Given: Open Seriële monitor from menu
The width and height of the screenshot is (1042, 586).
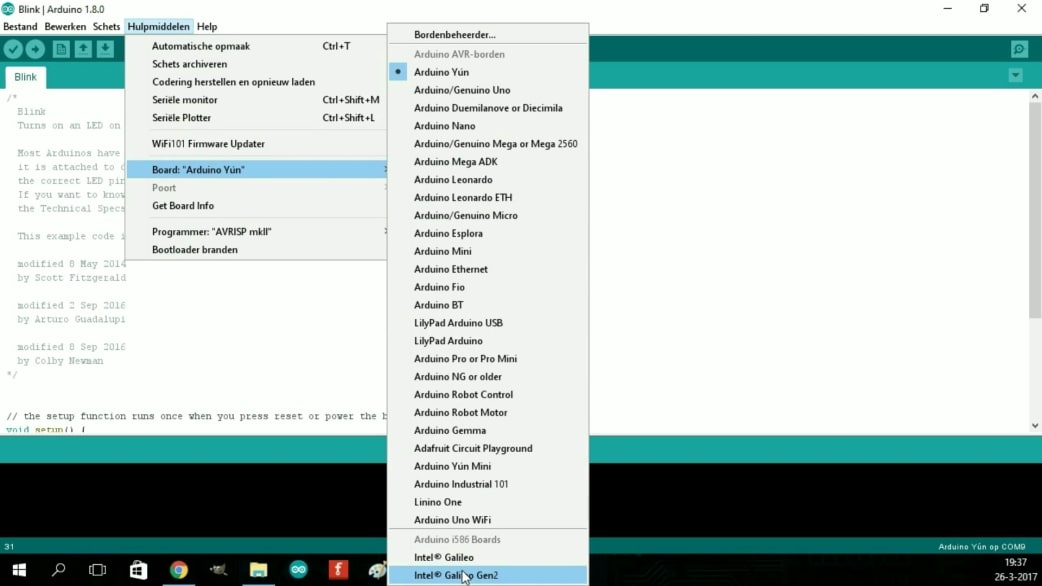Looking at the screenshot, I should [x=257, y=100].
